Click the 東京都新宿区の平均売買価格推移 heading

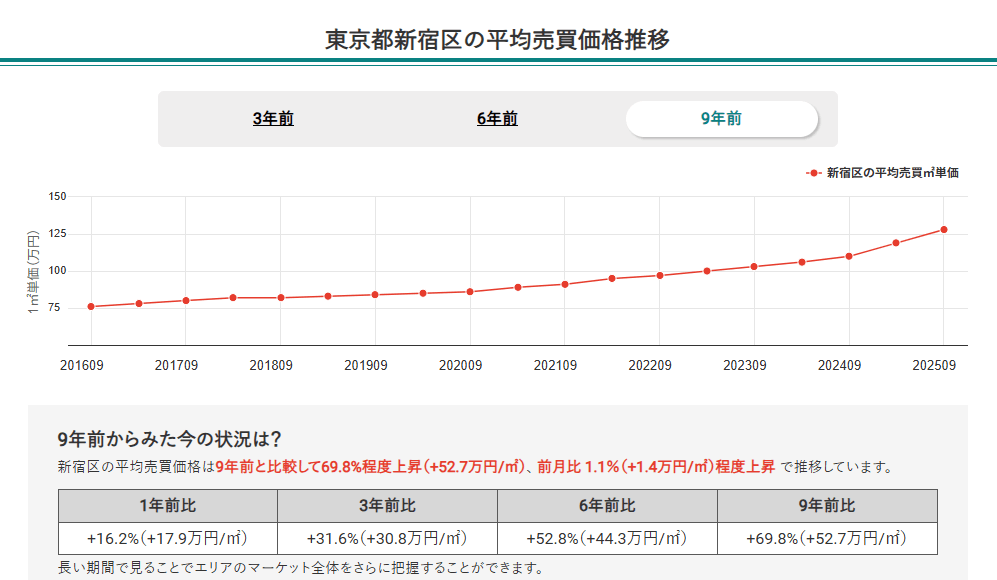(498, 40)
